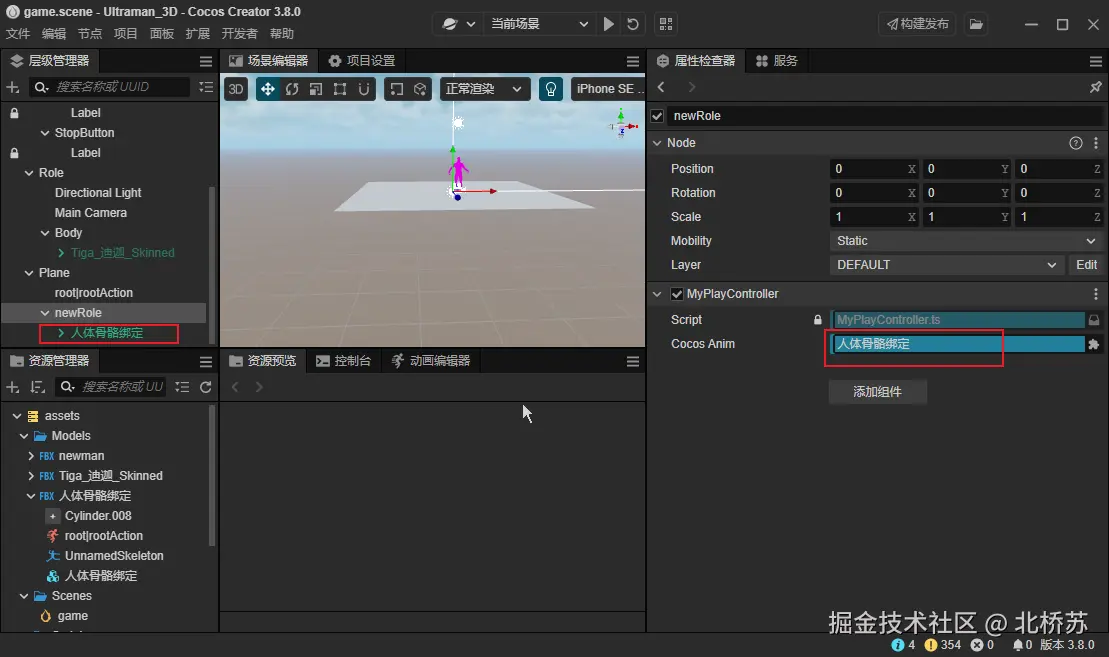Viewport: 1109px width, 657px height.
Task: Pin the inspector with pin icon
Action: coord(1095,87)
